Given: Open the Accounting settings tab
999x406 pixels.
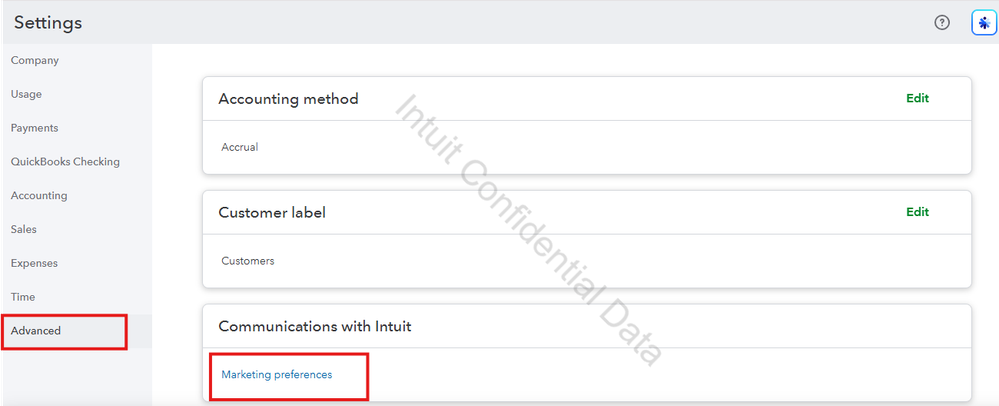Looking at the screenshot, I should 39,196.
